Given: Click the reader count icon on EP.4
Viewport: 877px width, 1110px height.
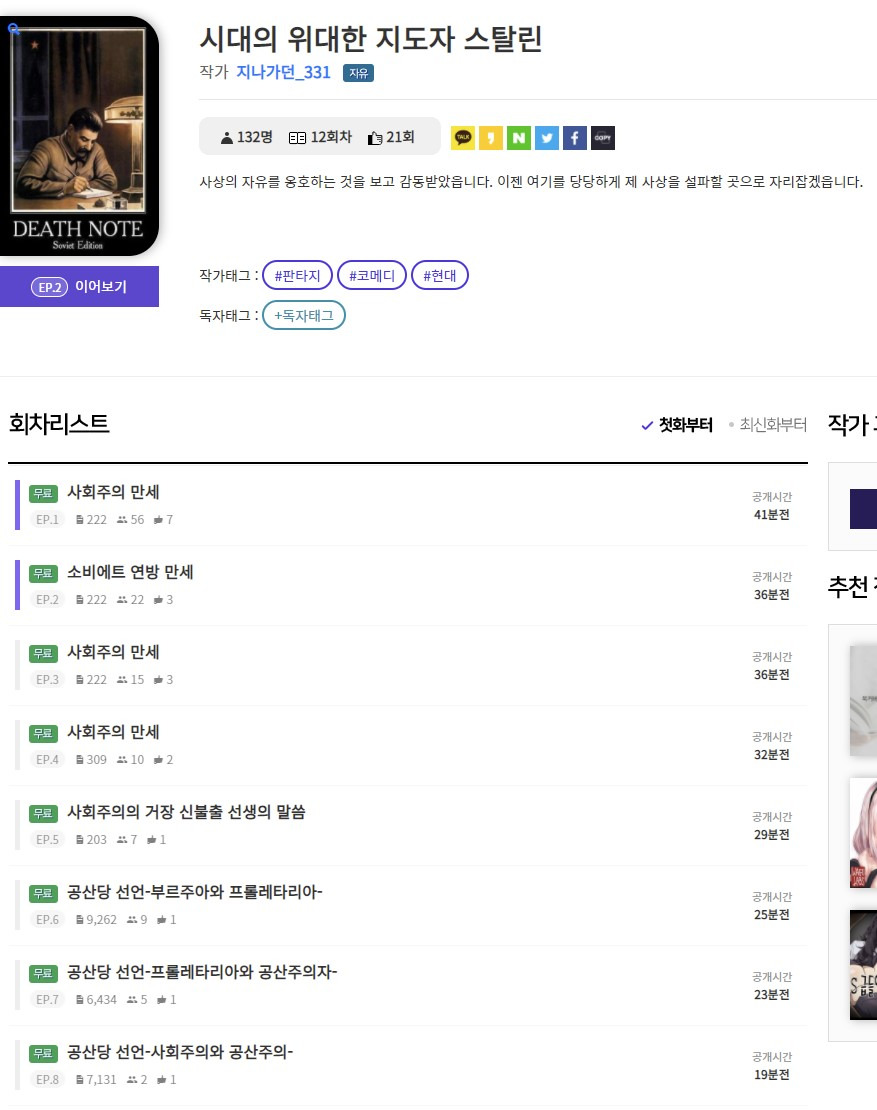Looking at the screenshot, I should tap(122, 760).
